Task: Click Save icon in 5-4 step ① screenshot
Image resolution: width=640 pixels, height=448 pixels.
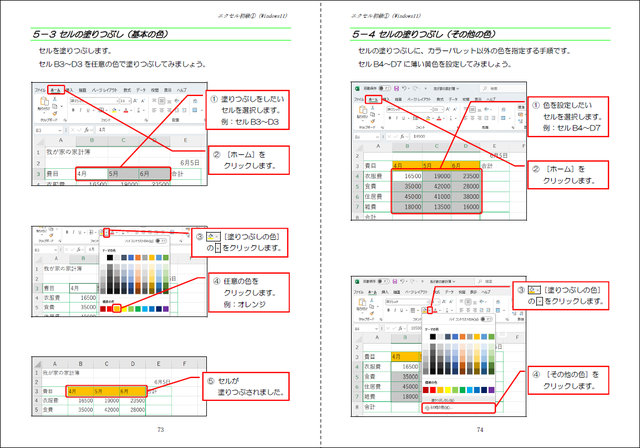Action: (396, 89)
